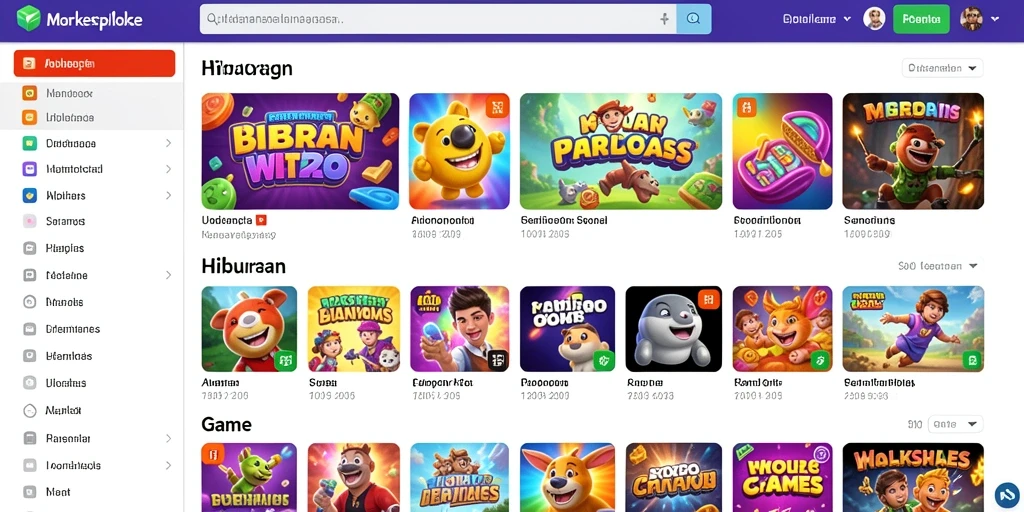
Task: Click the red badge next to Uodenota title
Action: [261, 220]
